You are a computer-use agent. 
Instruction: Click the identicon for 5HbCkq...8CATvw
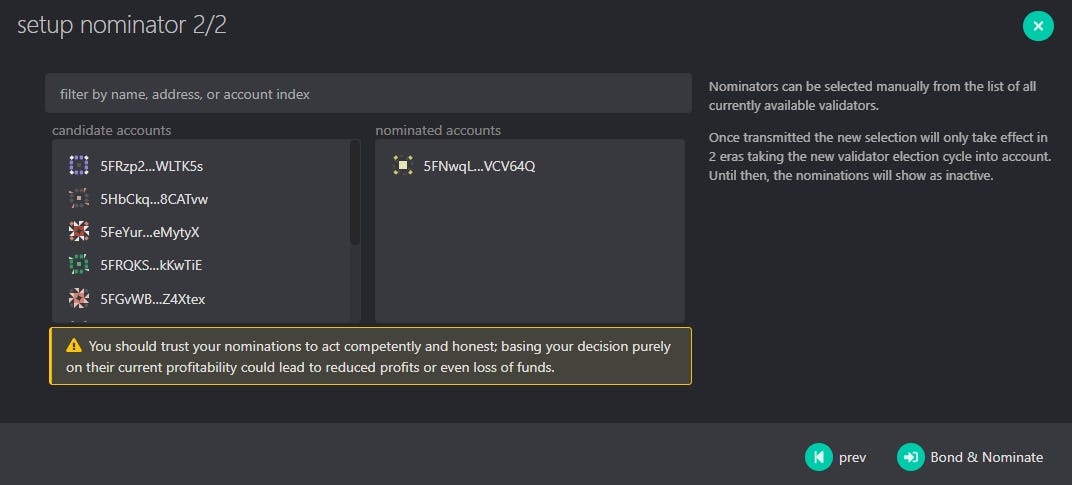[79, 199]
